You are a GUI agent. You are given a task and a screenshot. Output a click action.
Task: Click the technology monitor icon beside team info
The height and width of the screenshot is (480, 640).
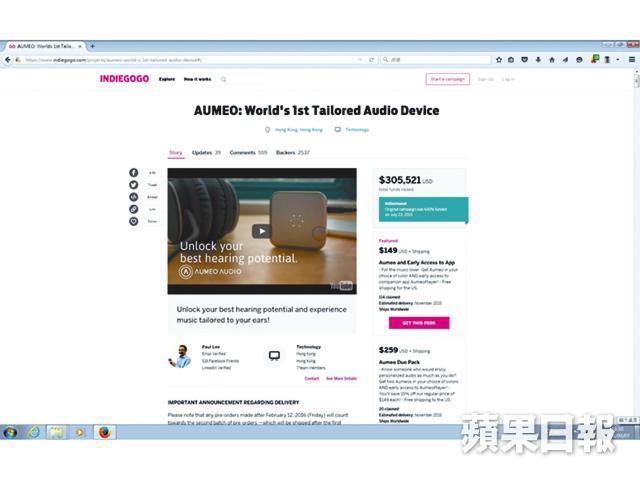[274, 356]
